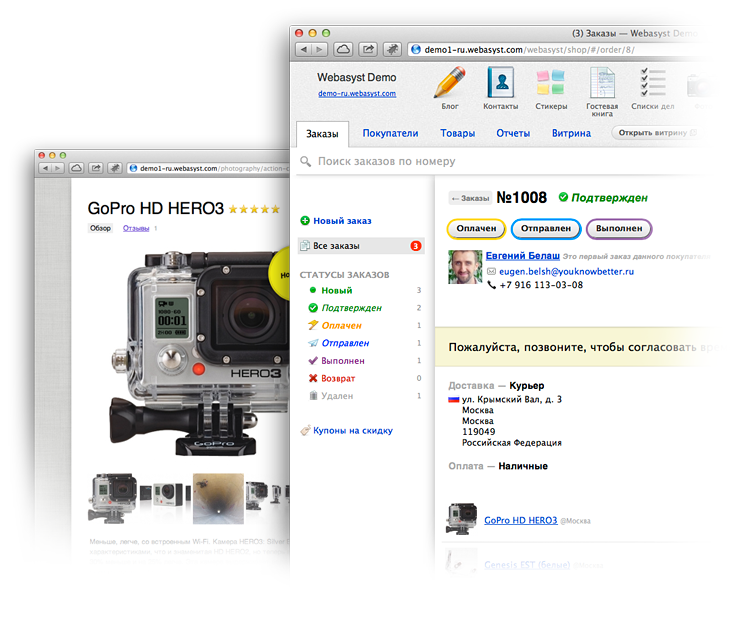Filter orders by Удален status
The height and width of the screenshot is (625, 730).
[x=337, y=396]
